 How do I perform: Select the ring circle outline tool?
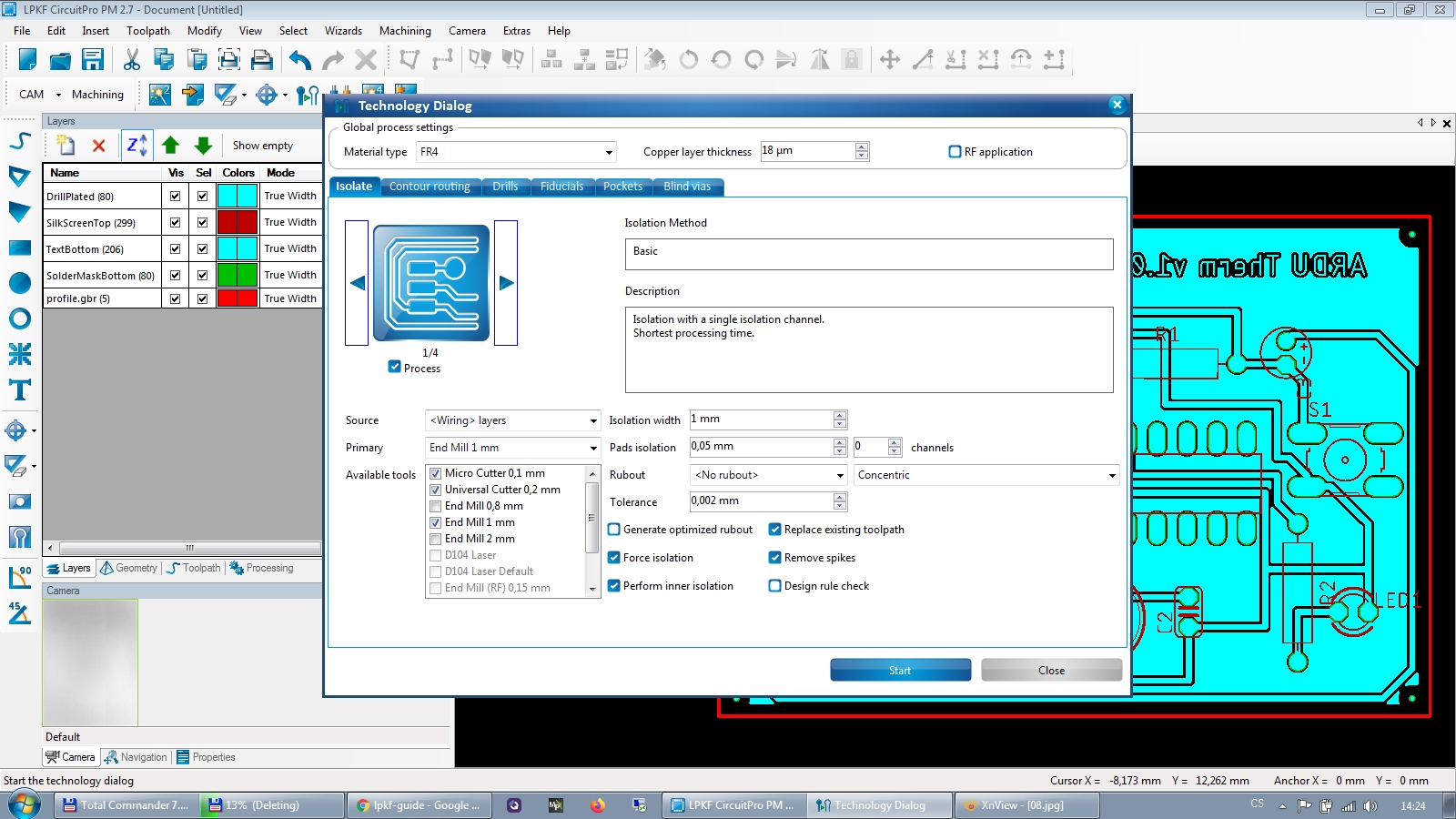[x=20, y=318]
